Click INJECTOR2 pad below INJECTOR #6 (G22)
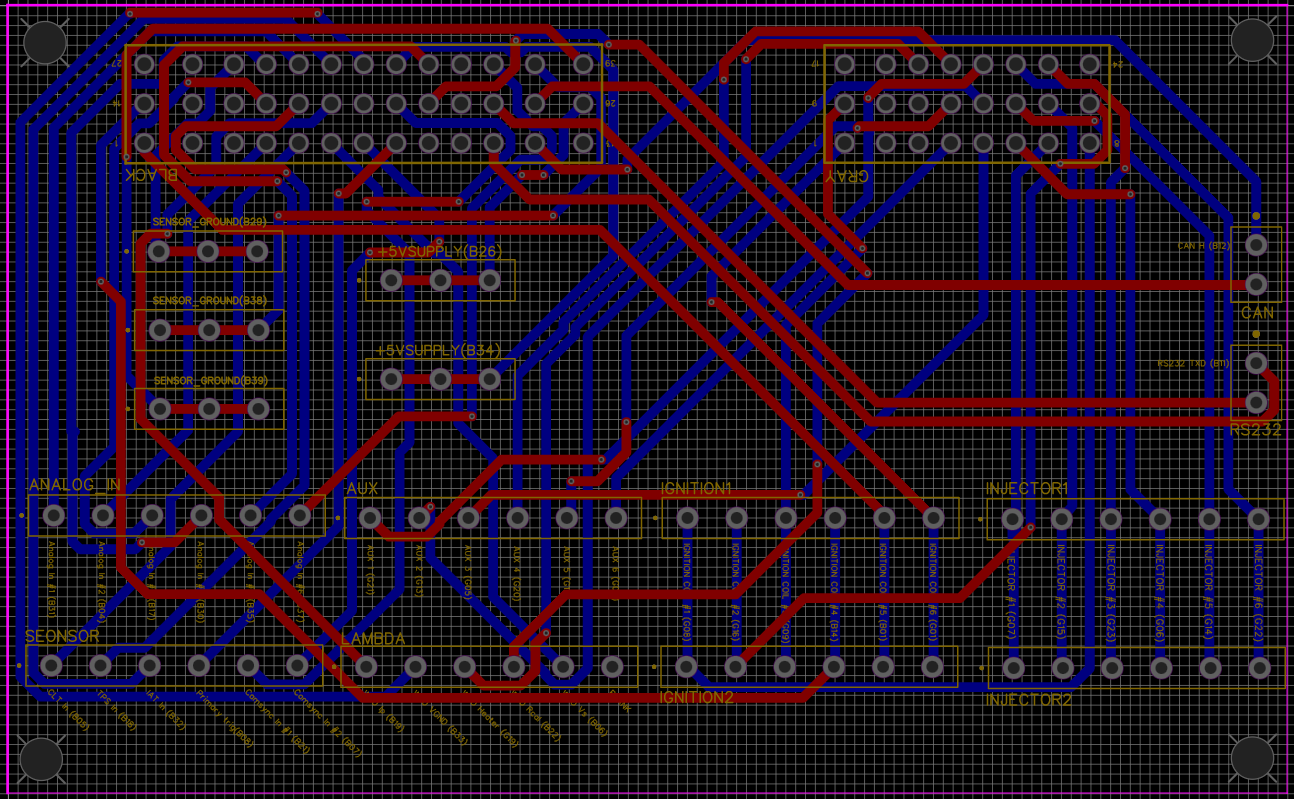Screen dimensions: 1294x799 [1259, 667]
